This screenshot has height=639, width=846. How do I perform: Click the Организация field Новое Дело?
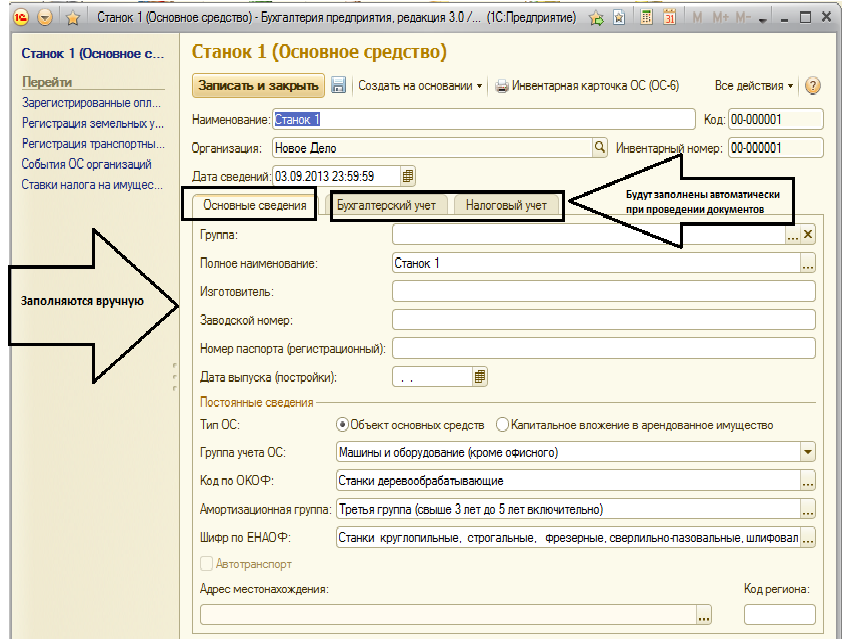(432, 148)
